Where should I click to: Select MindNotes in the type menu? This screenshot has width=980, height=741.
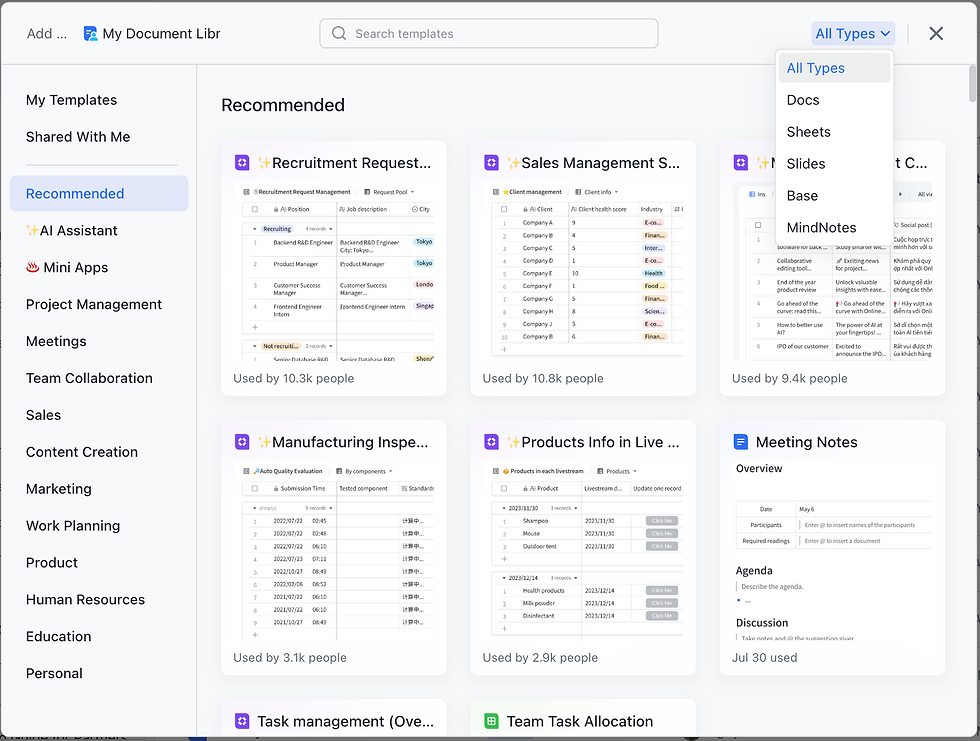[x=834, y=227]
